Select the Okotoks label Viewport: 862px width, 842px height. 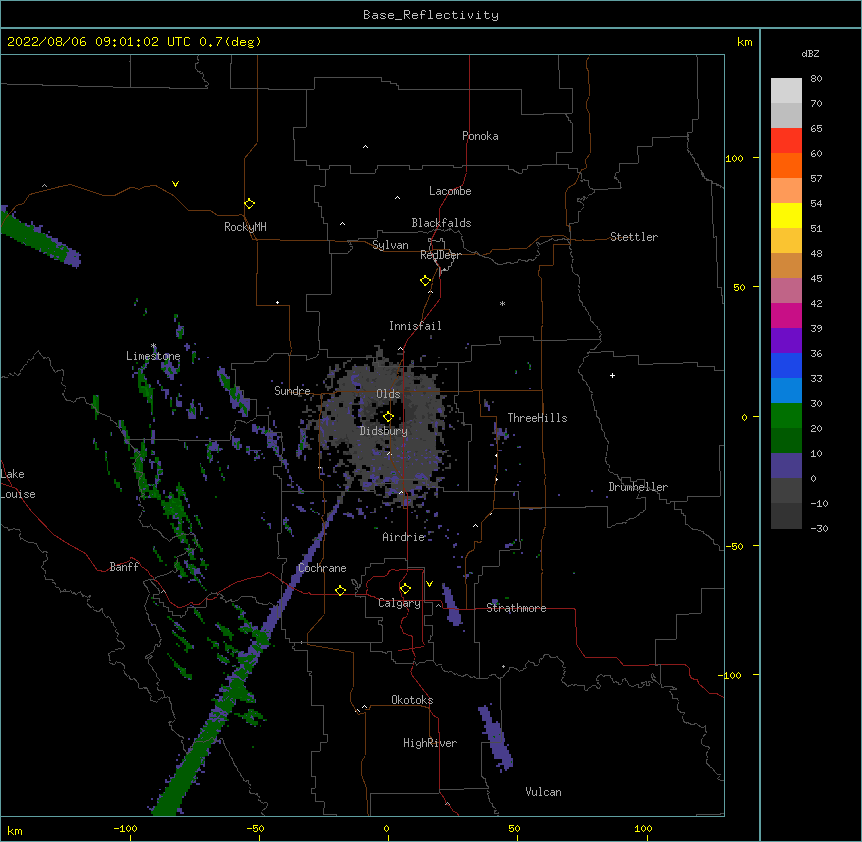pyautogui.click(x=412, y=700)
